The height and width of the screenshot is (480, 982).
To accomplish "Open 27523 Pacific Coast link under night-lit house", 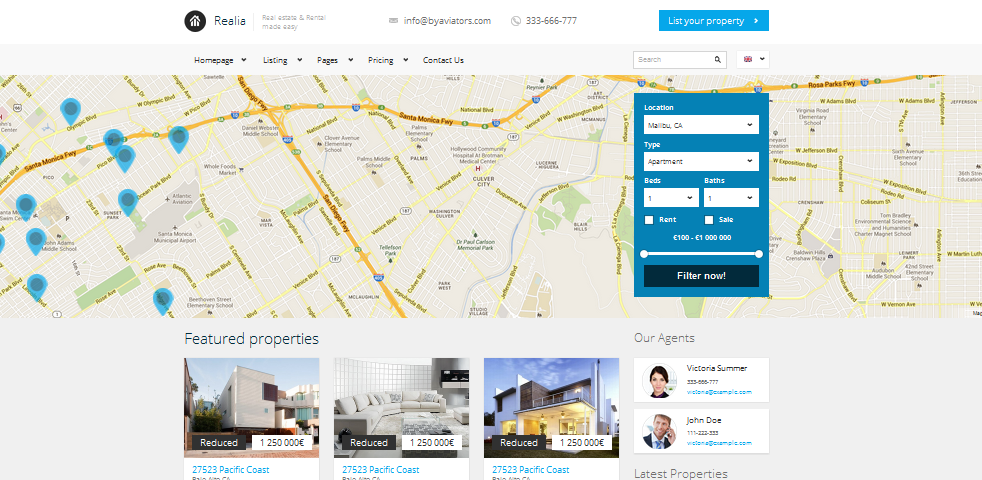I will [x=530, y=469].
